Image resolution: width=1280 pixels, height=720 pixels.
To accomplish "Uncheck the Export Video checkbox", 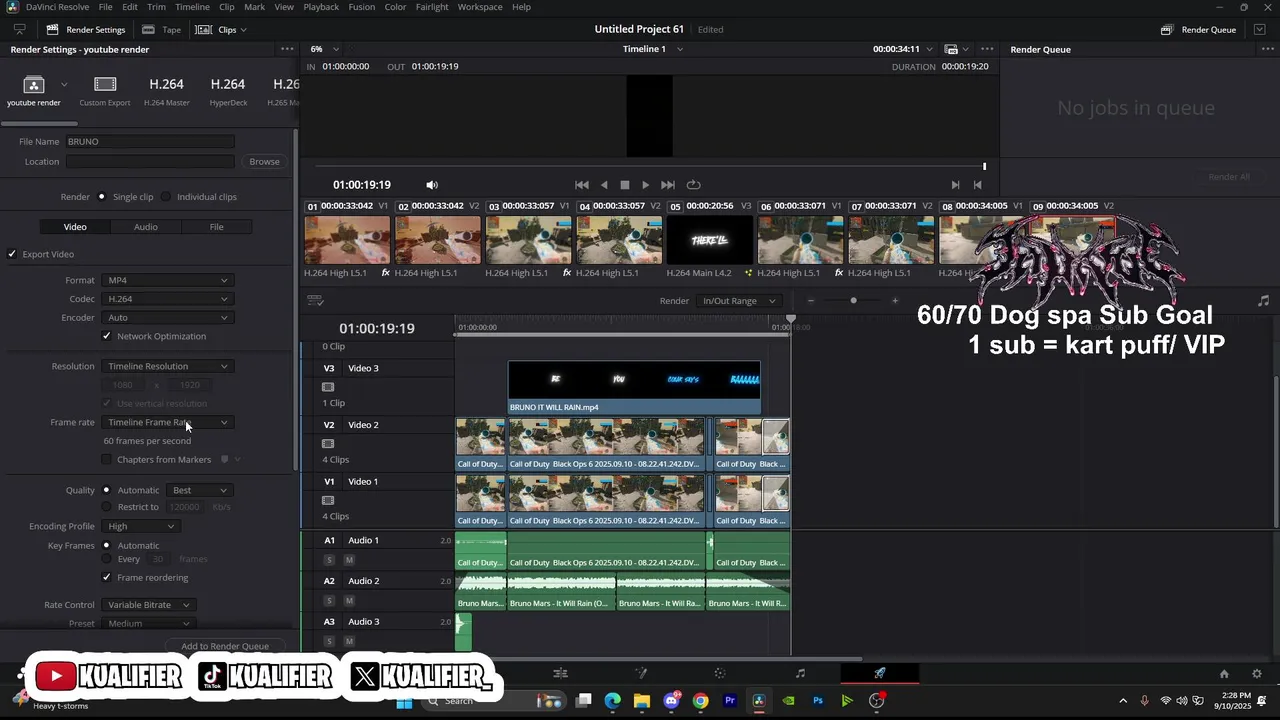I will point(12,254).
